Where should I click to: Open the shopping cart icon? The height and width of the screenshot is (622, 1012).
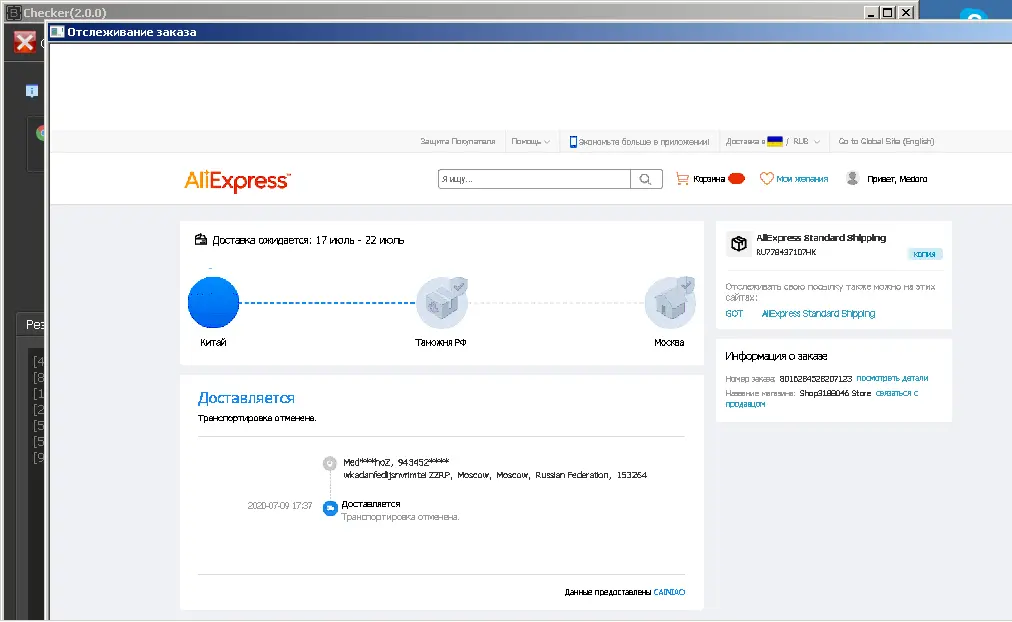[682, 179]
